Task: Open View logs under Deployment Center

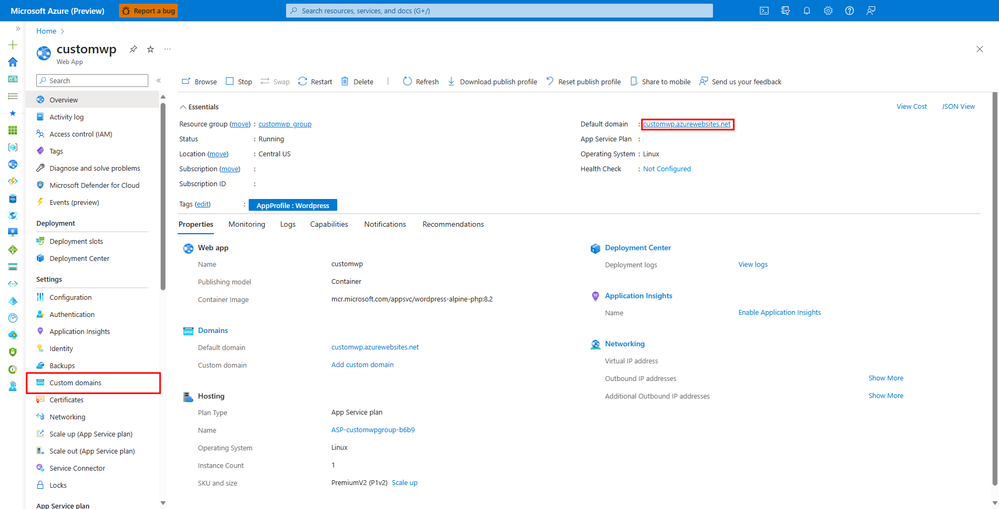Action: coord(753,264)
